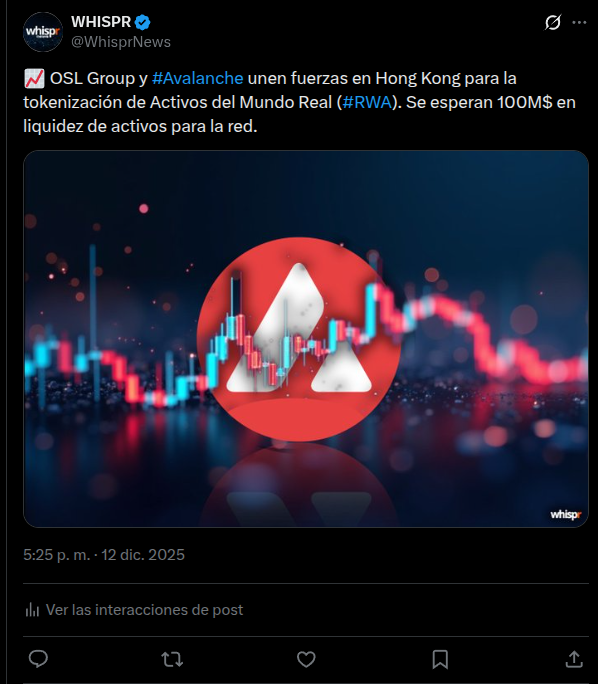The height and width of the screenshot is (684, 598).
Task: View Ver las interacciones de post
Action: click(x=144, y=609)
